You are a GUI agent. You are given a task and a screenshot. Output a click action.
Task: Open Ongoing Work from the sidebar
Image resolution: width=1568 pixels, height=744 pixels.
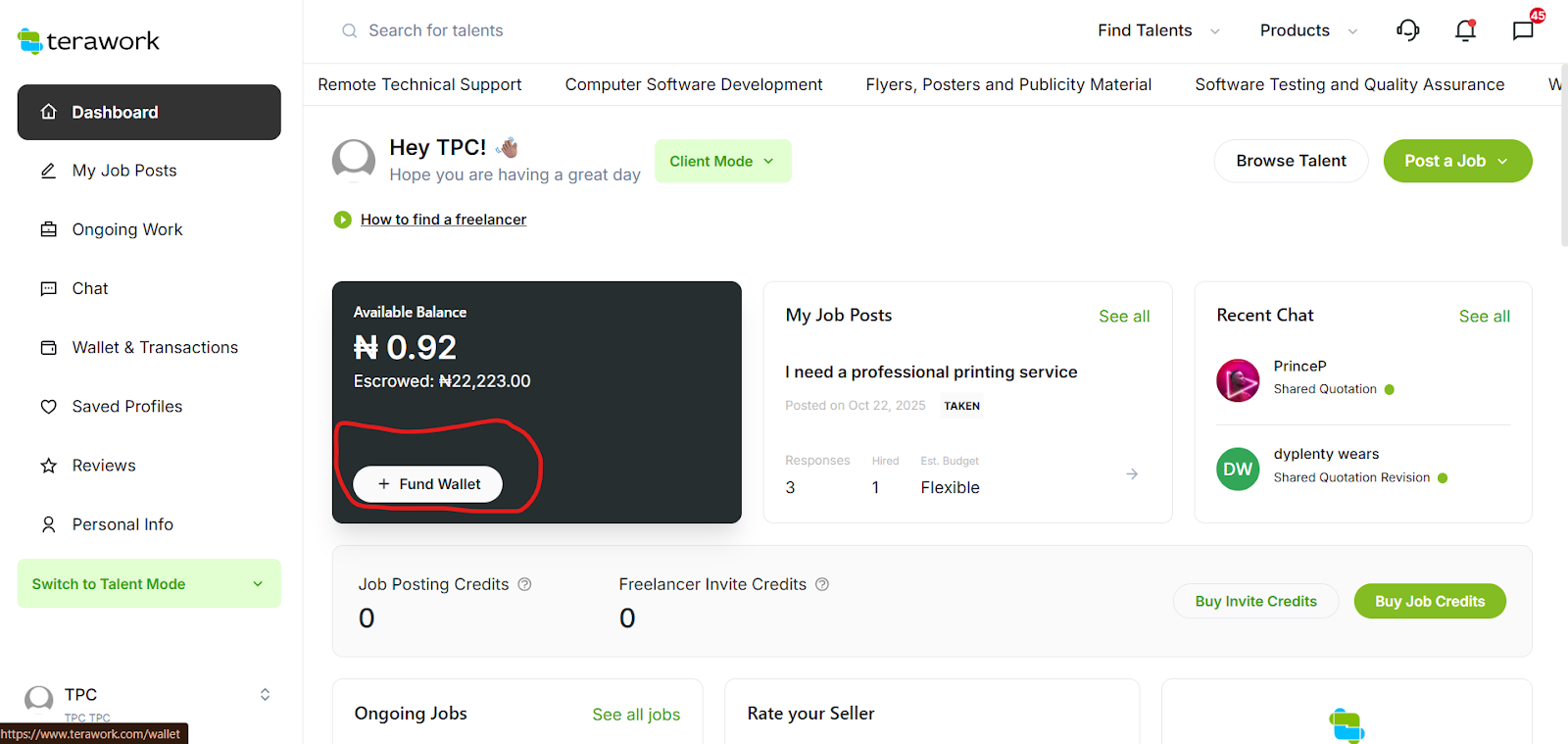(x=127, y=229)
